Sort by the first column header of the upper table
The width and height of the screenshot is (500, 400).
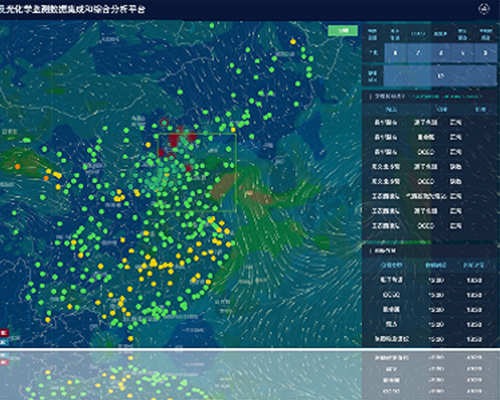click(x=391, y=109)
